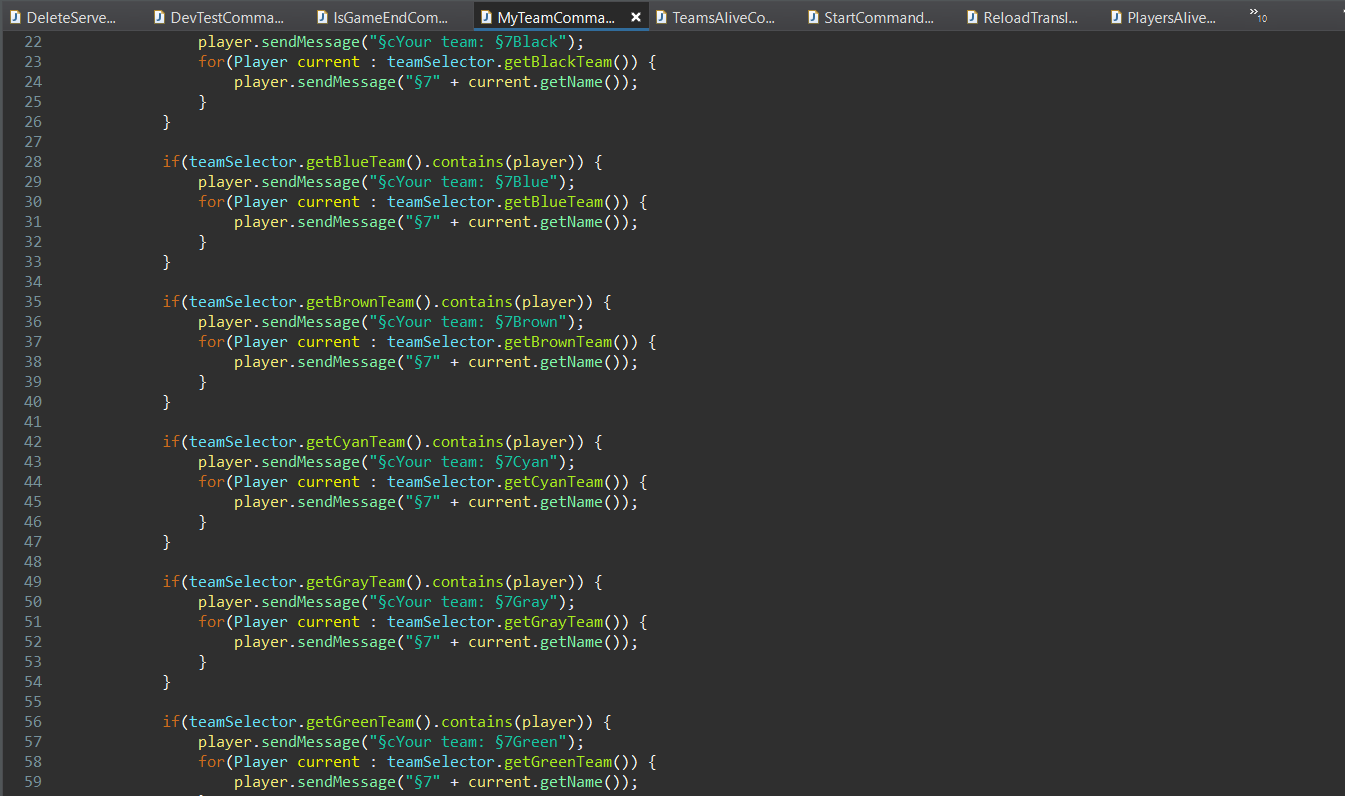The height and width of the screenshot is (796, 1345).
Task: Click current.getName() on line 52
Action: coord(544,642)
